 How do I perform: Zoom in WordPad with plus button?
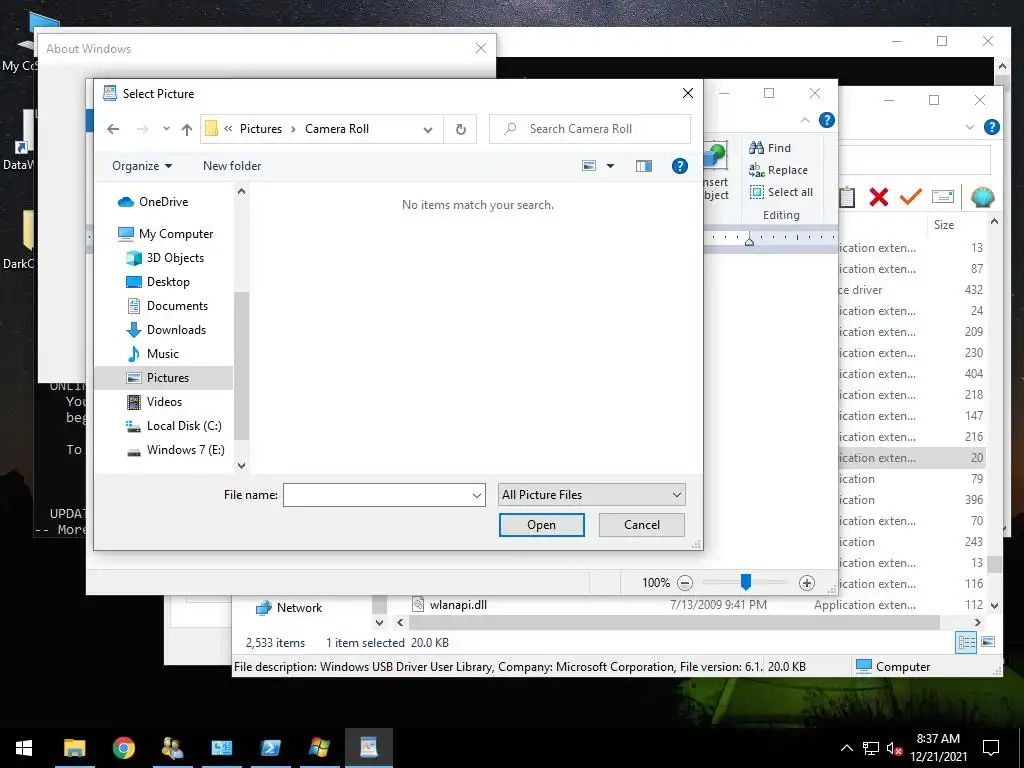807,583
